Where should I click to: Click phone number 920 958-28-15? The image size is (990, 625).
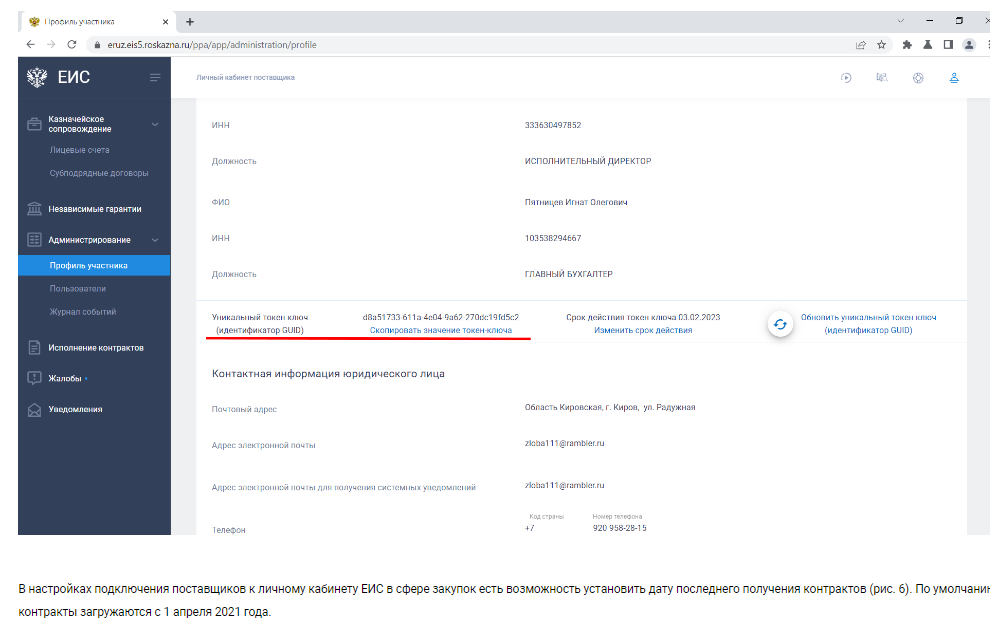click(619, 528)
